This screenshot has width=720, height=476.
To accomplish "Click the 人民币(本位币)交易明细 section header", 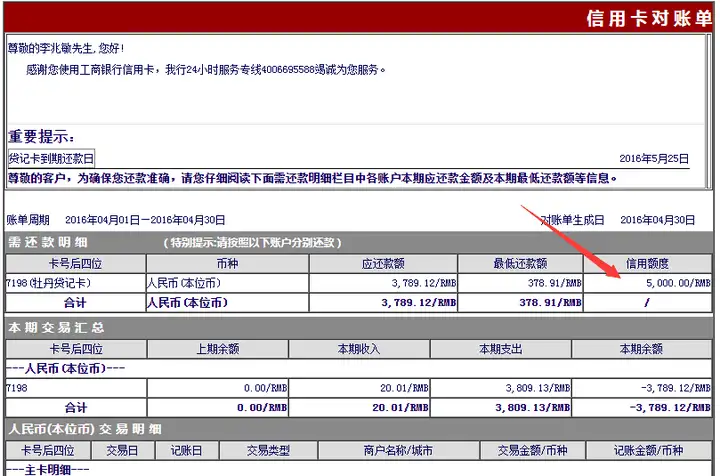I will point(85,429).
